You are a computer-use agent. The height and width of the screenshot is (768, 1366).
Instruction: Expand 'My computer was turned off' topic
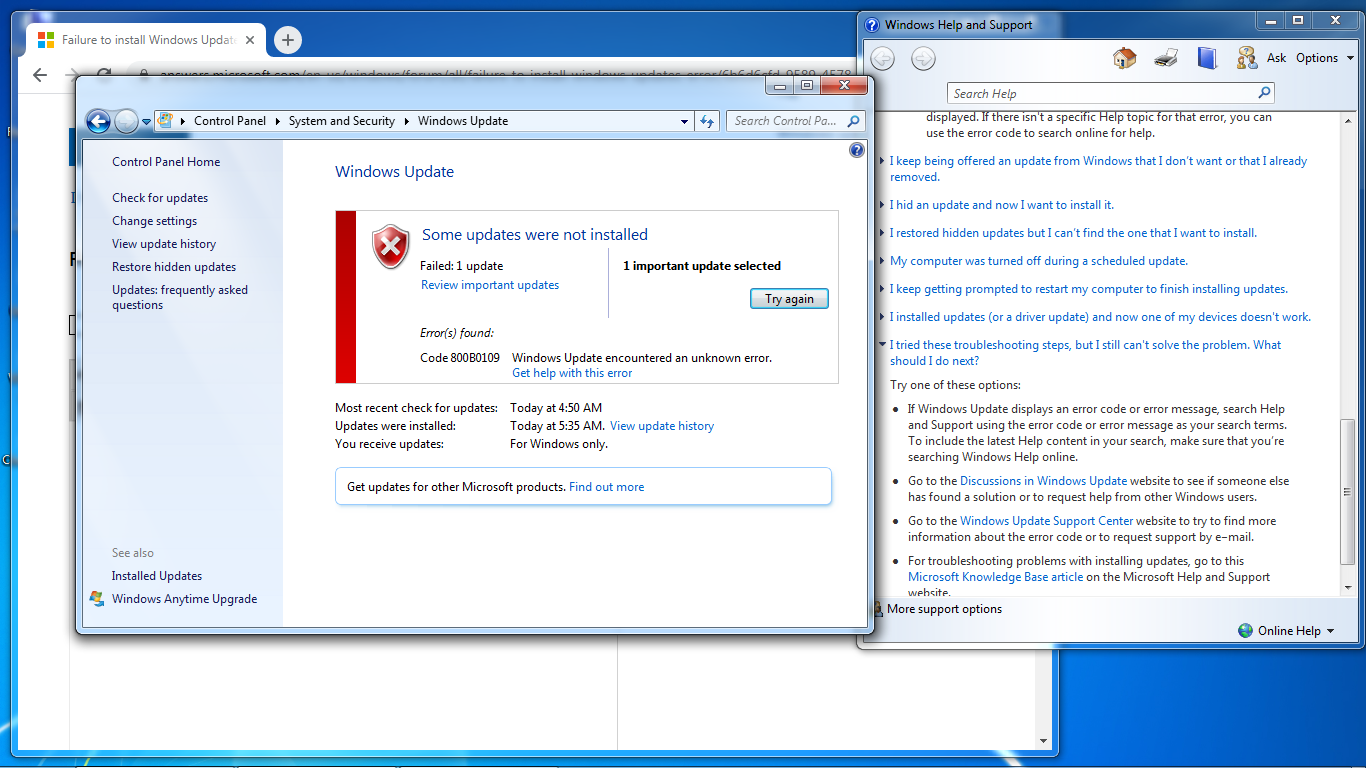pyautogui.click(x=1038, y=261)
